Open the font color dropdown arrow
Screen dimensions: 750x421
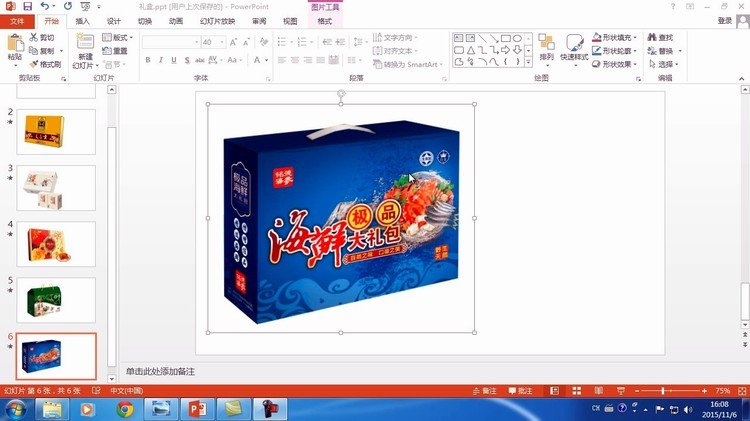tap(266, 60)
